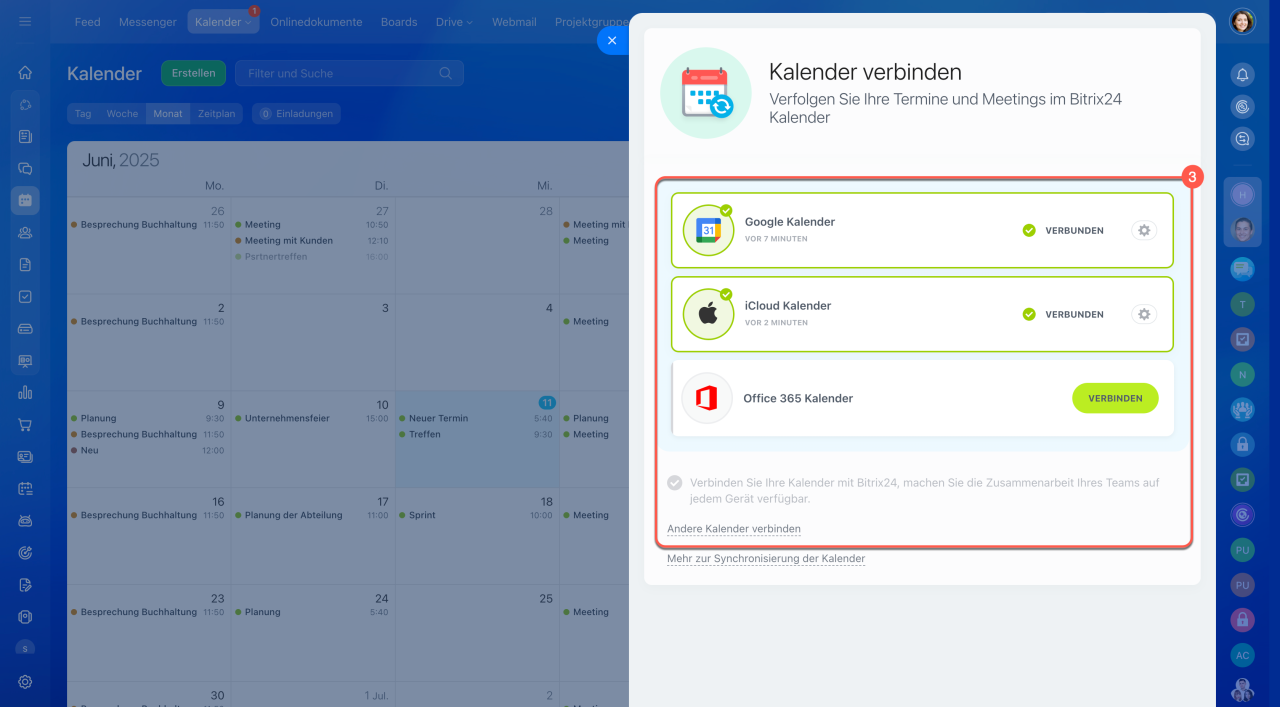Open Planung der Abteilung event
The width and height of the screenshot is (1280, 707).
coord(312,515)
